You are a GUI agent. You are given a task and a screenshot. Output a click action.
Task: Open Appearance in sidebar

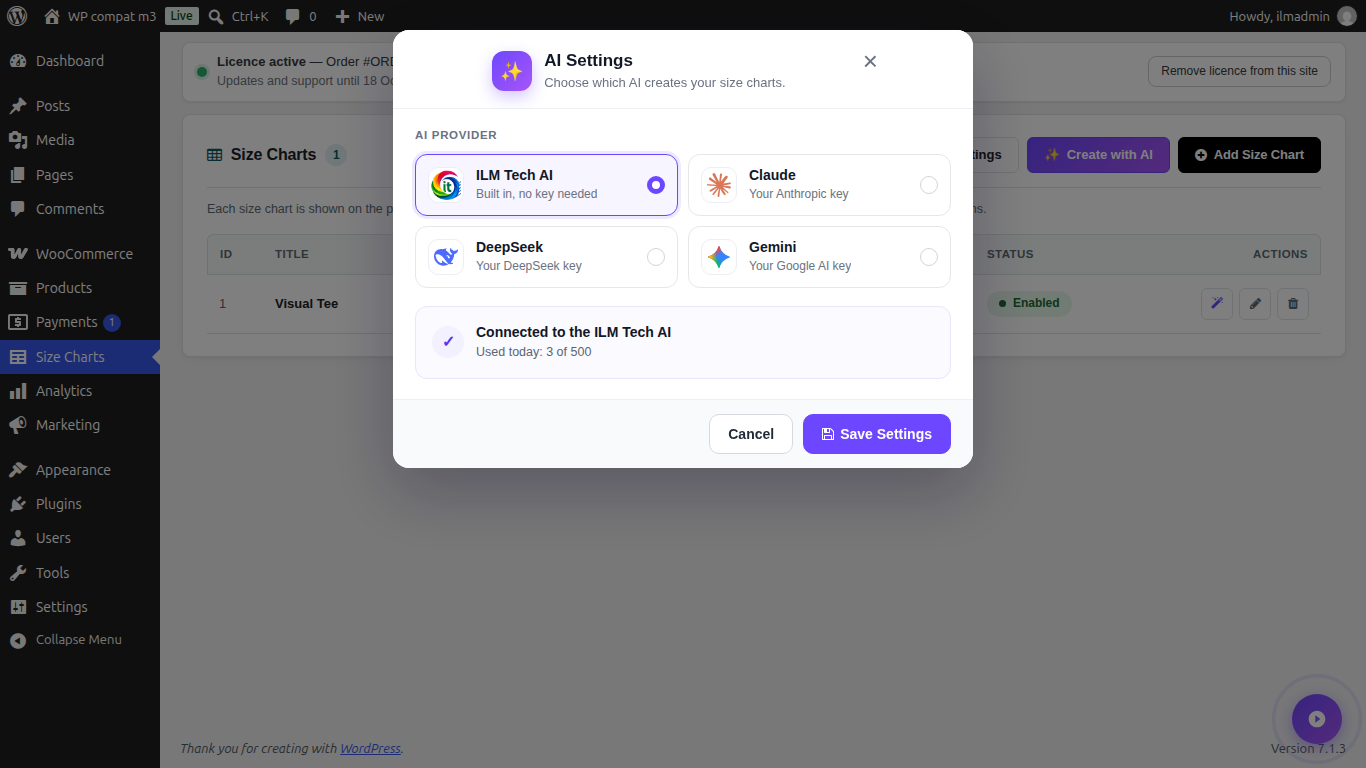click(80, 470)
